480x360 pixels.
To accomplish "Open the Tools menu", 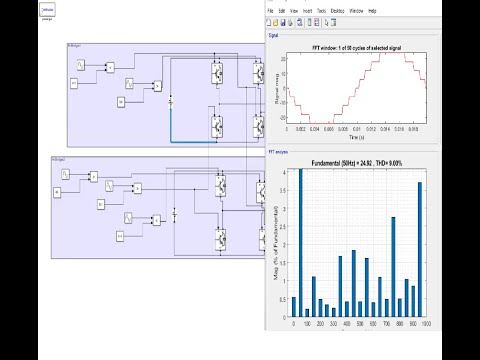I will click(x=321, y=11).
